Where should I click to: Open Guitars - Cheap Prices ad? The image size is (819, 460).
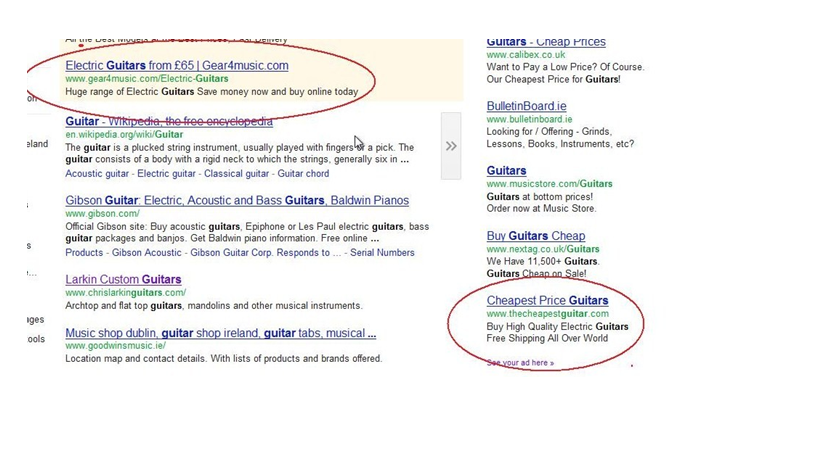(546, 43)
